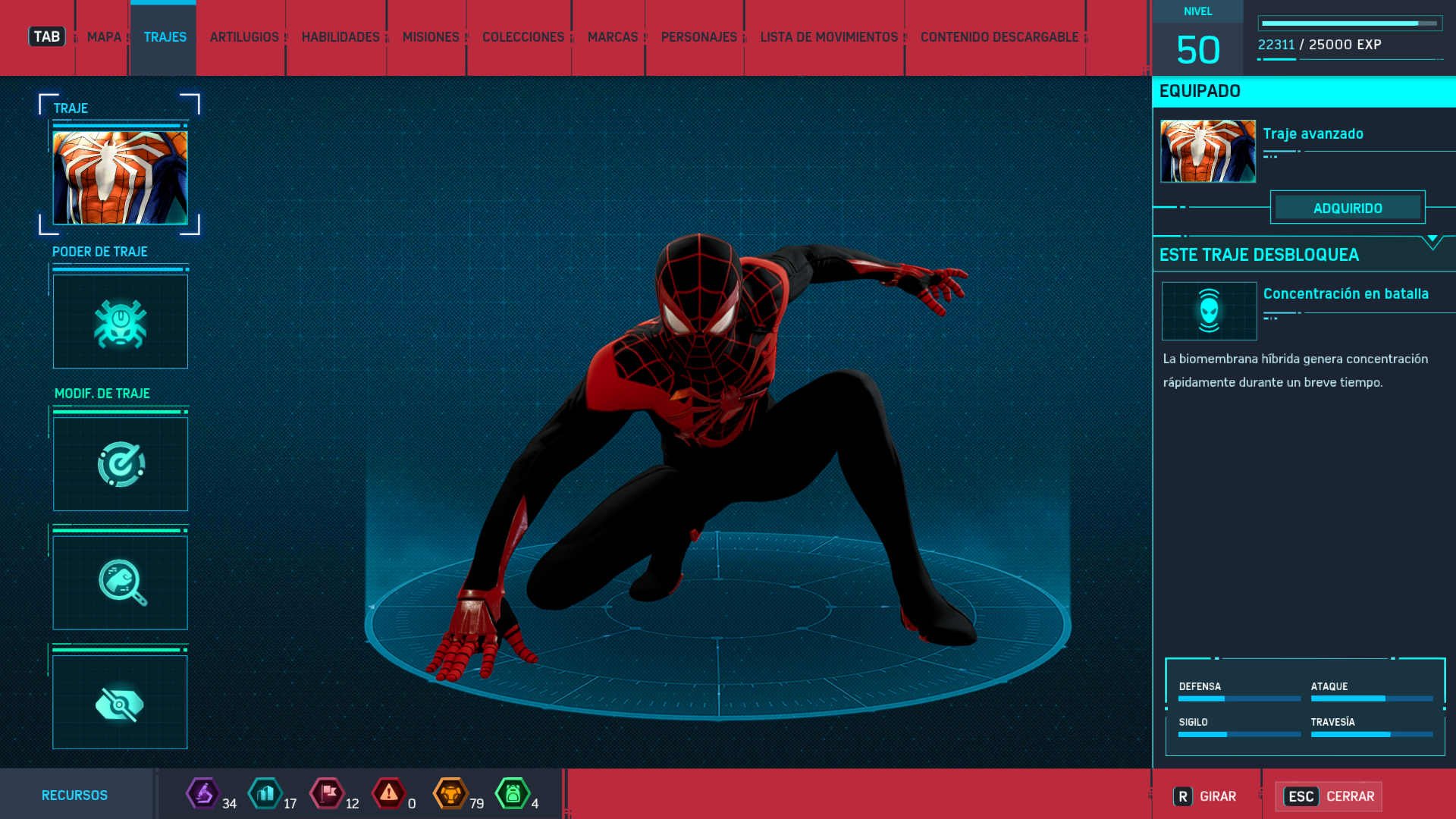Click the level 50 indicator
This screenshot has height=819, width=1456.
[x=1198, y=50]
